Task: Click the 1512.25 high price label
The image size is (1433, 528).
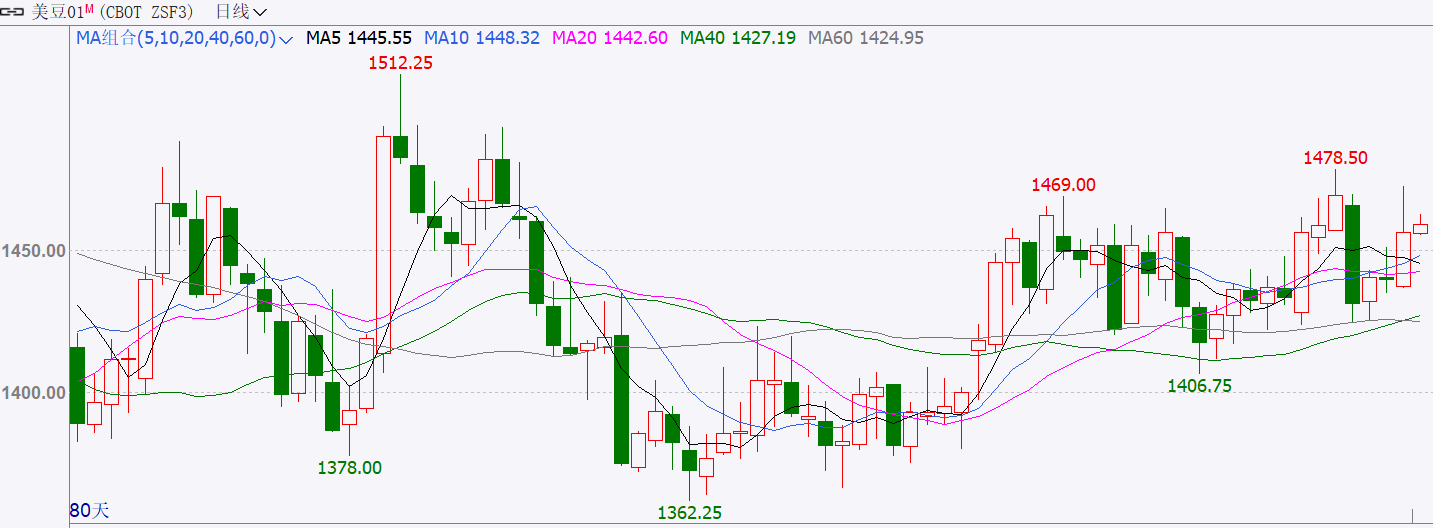Action: 400,62
